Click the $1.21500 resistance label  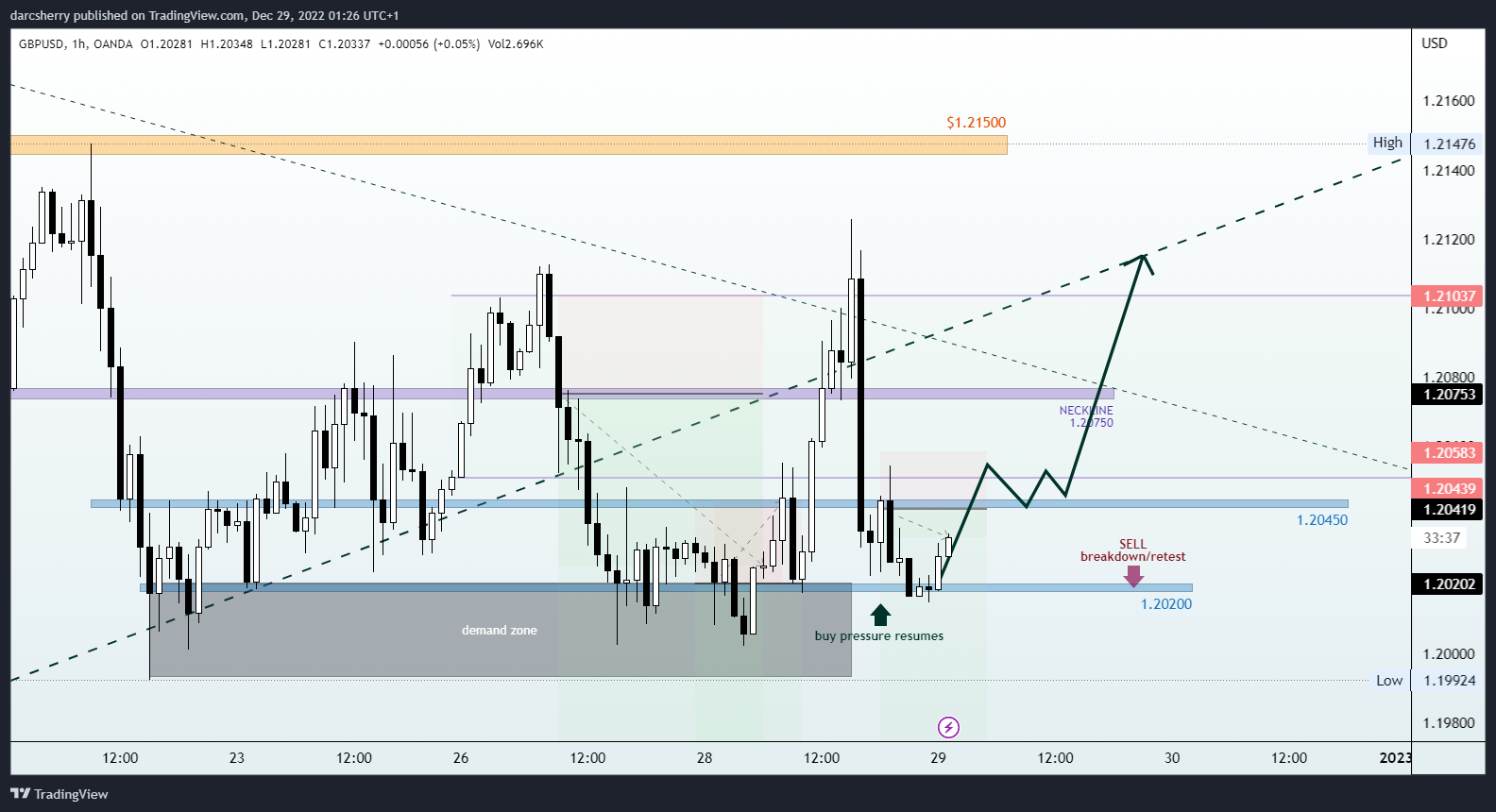point(977,123)
